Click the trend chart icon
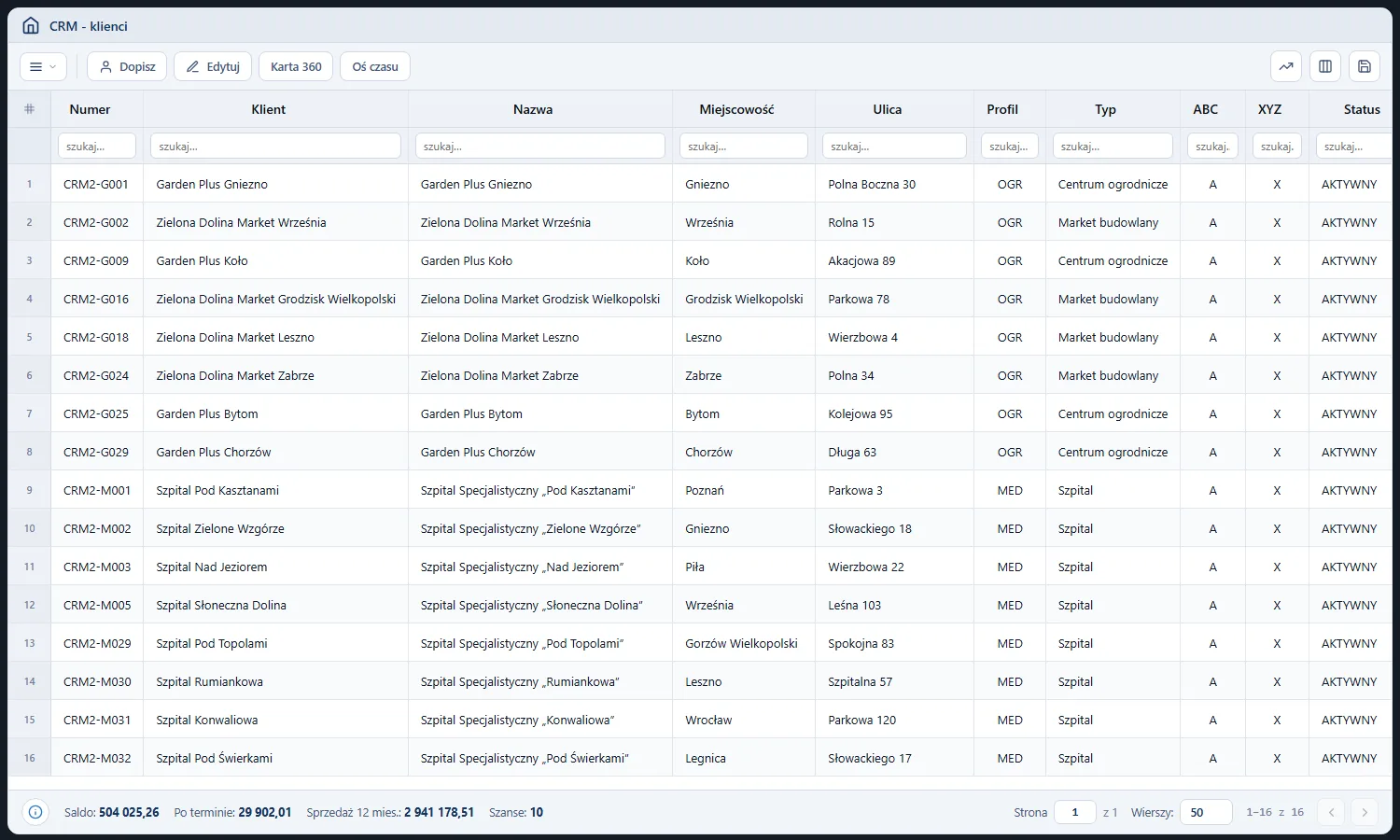This screenshot has width=1400, height=840. [1286, 66]
